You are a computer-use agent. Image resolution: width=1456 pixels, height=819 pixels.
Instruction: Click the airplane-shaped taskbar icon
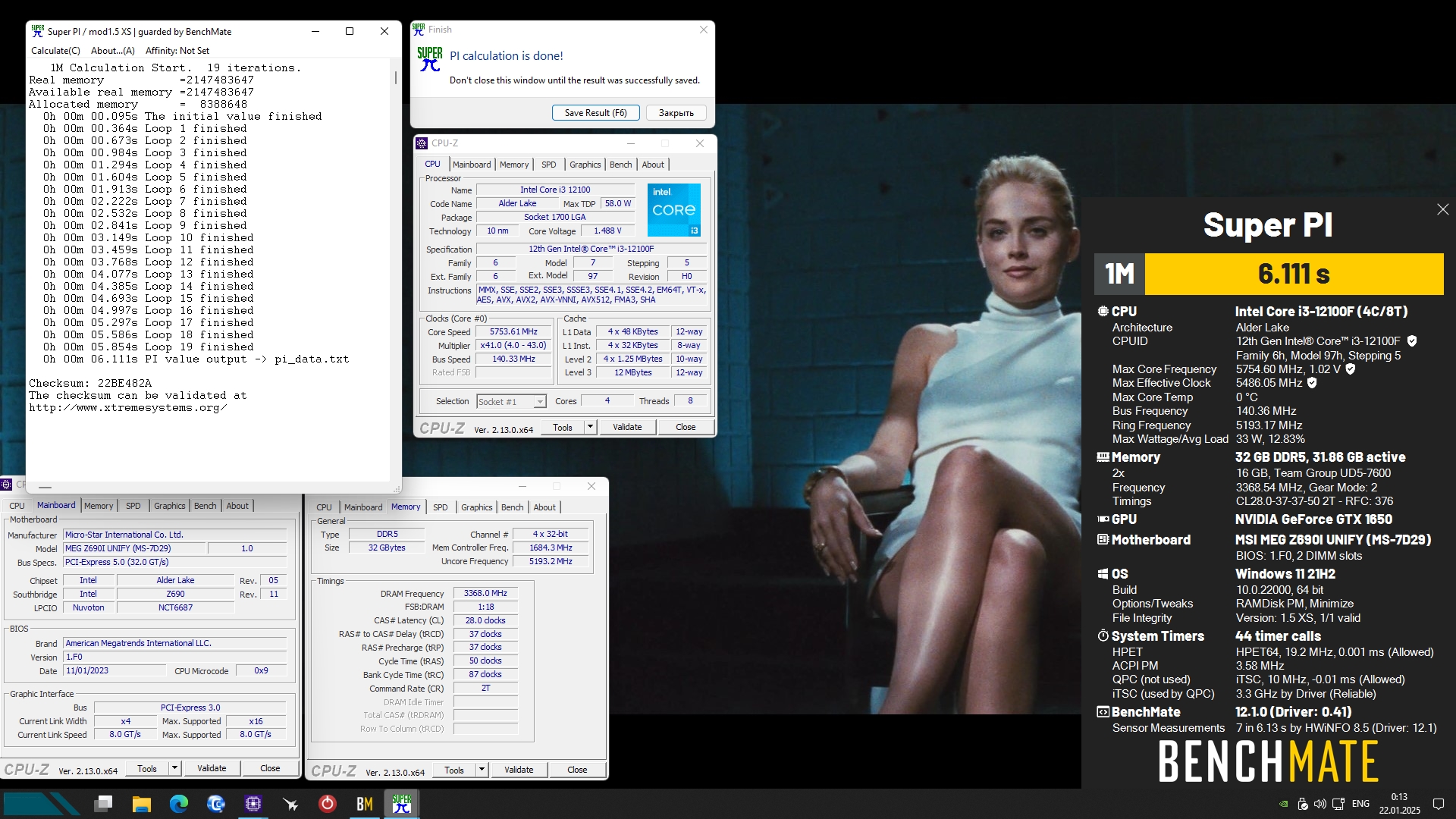pos(290,804)
